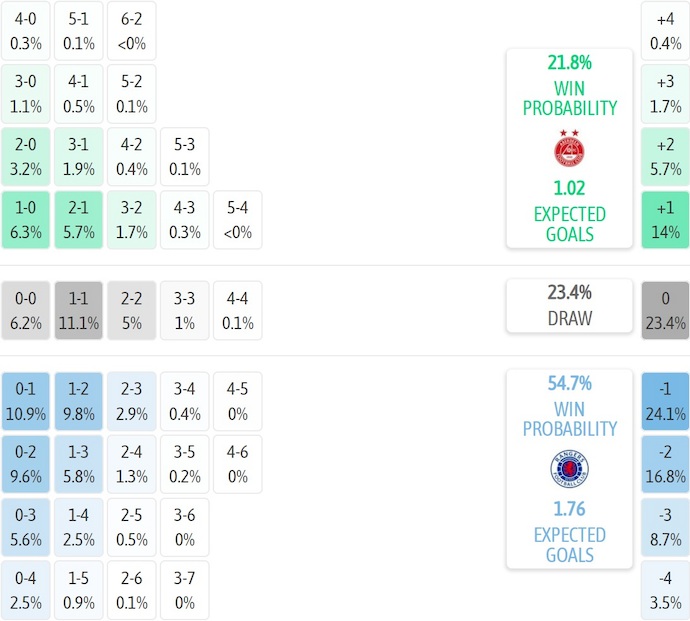Click the 21.8% win probability text
Viewport: 690px width, 621px height.
tap(569, 63)
